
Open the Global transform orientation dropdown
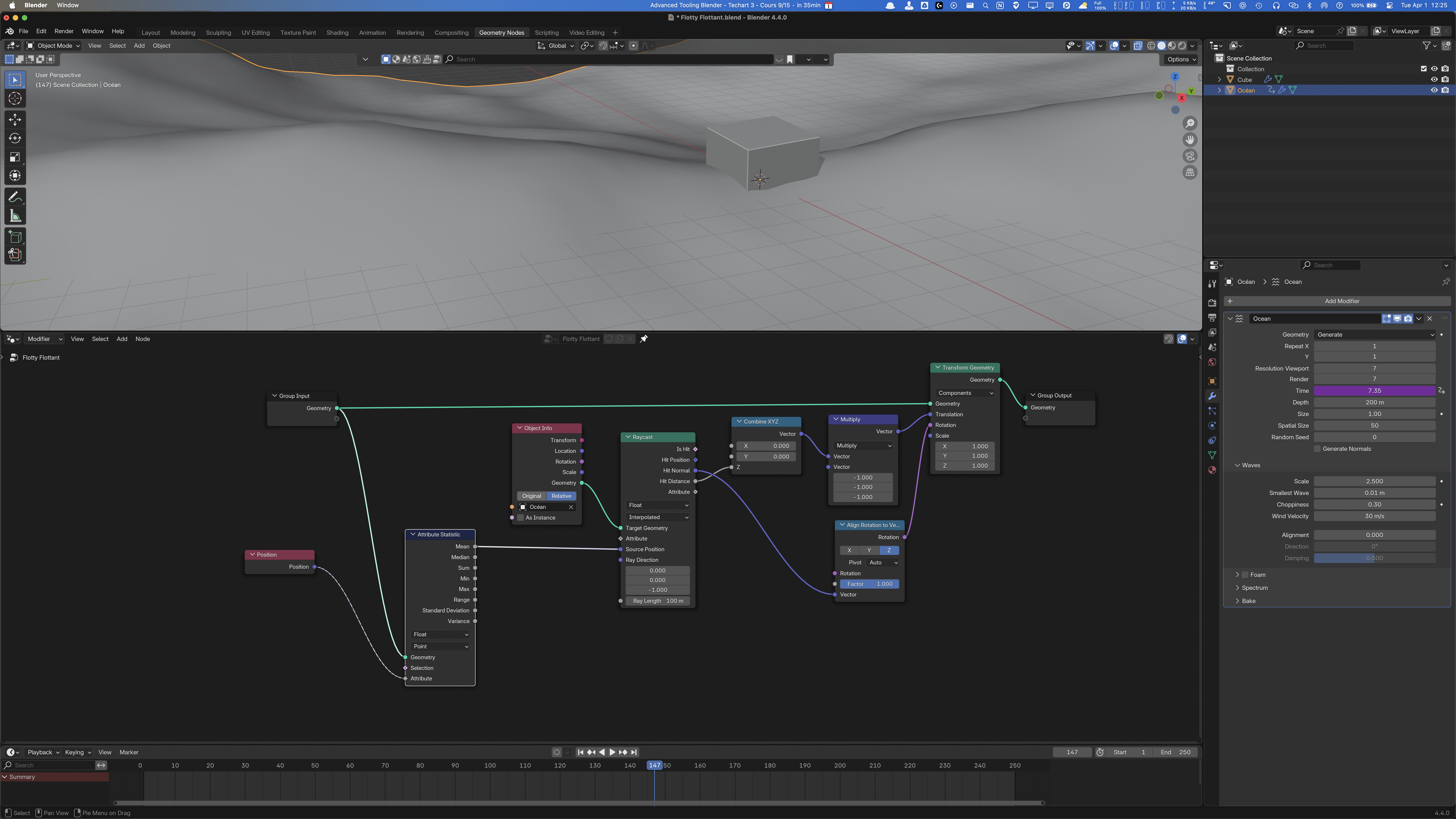[x=556, y=46]
